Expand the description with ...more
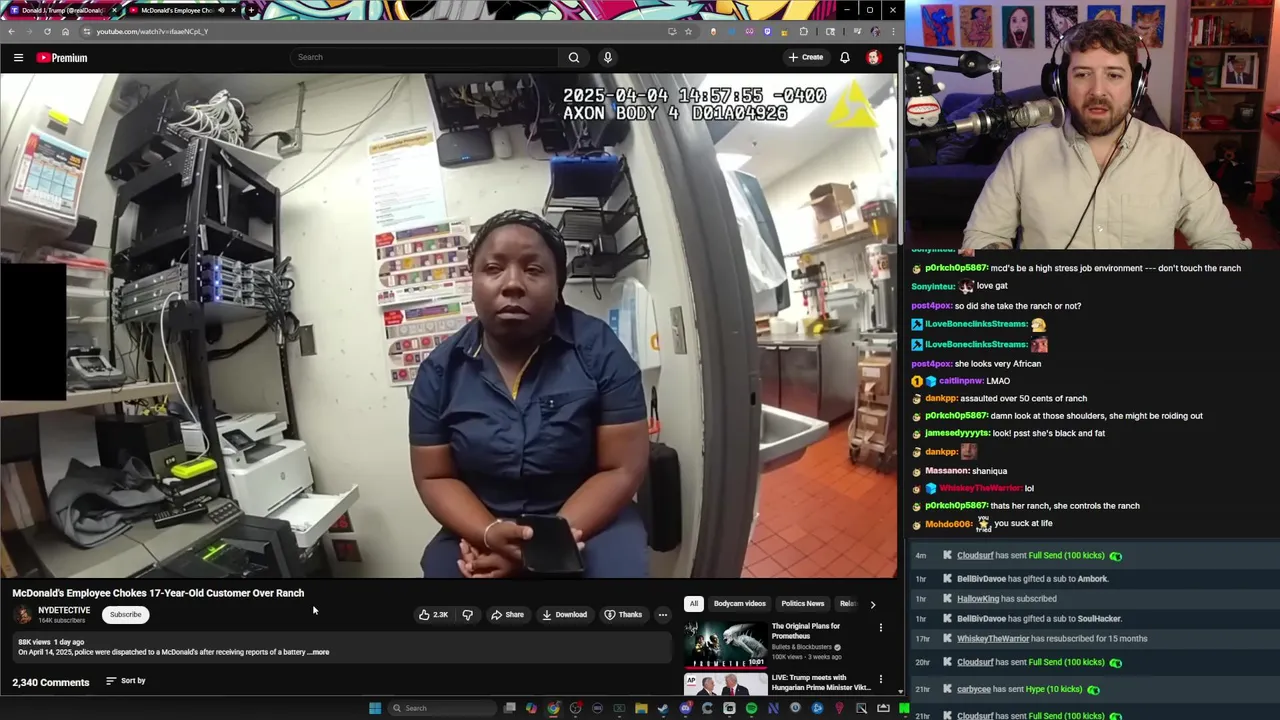1280x720 pixels. (x=319, y=652)
